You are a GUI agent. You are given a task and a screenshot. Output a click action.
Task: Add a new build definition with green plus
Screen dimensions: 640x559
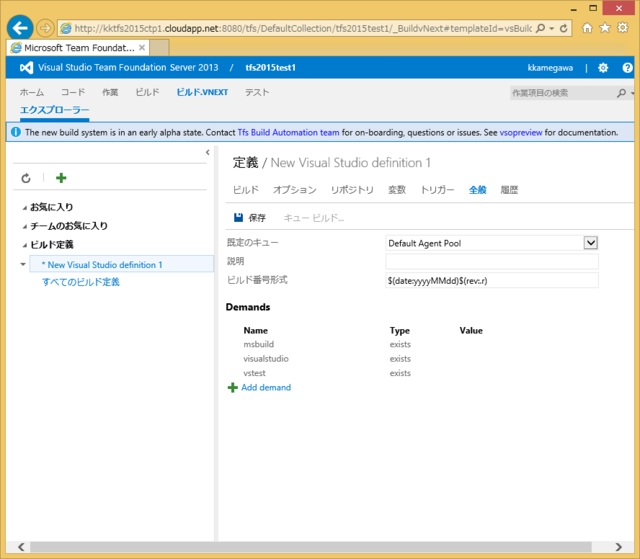(x=61, y=178)
